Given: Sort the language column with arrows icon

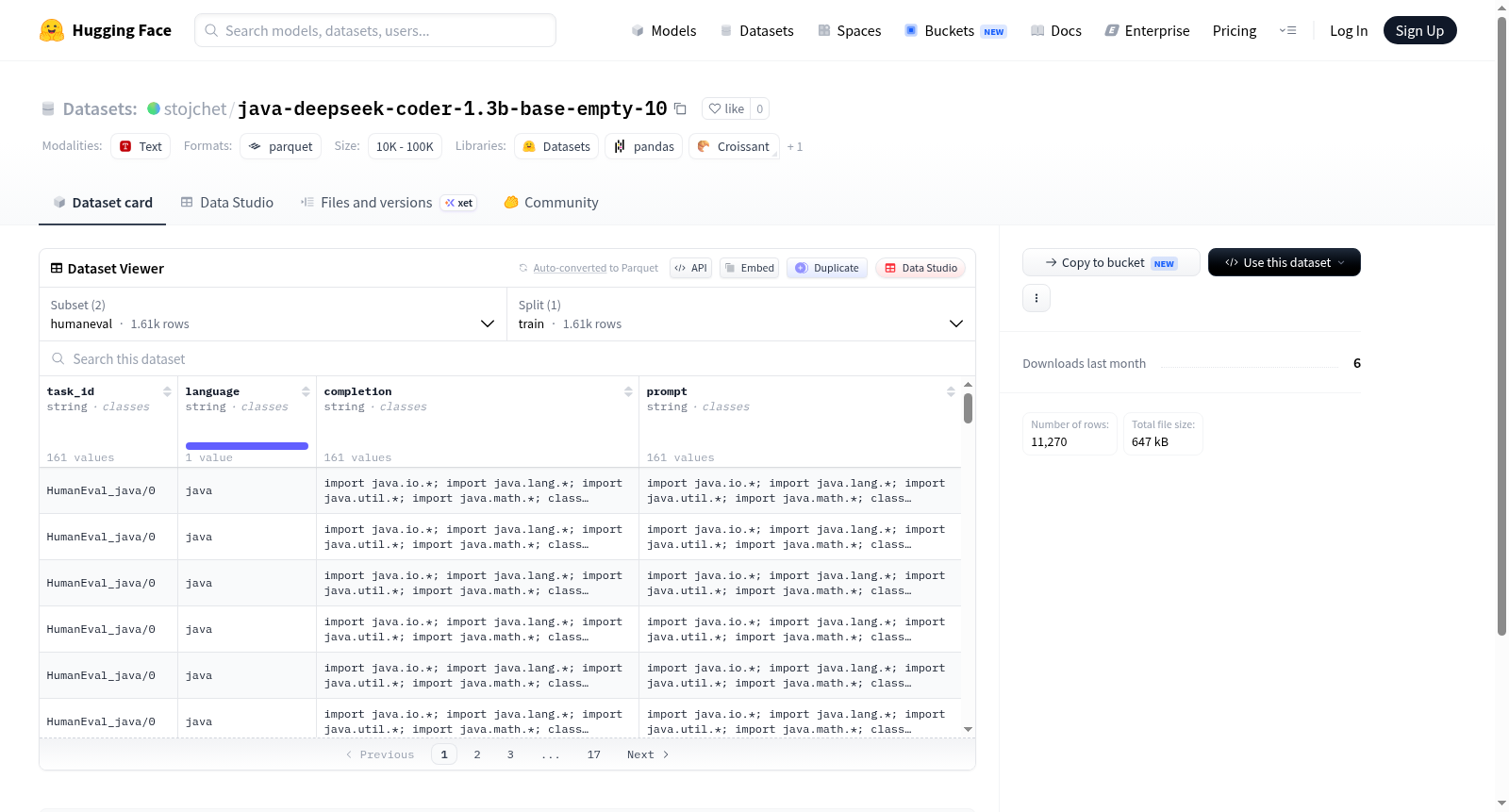Looking at the screenshot, I should click(306, 391).
